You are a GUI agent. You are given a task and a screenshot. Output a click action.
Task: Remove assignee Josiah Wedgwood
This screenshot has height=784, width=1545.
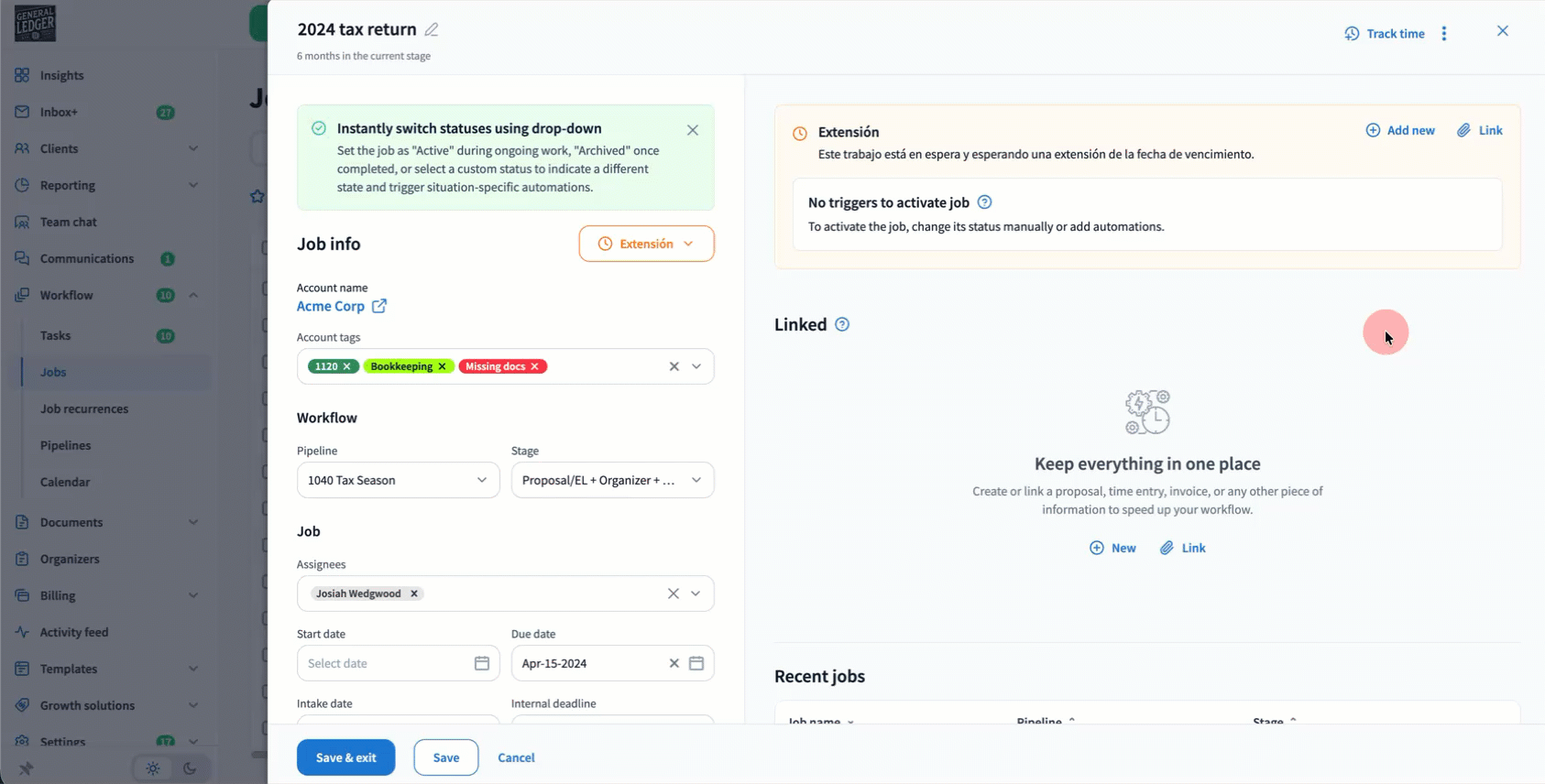pyautogui.click(x=414, y=593)
